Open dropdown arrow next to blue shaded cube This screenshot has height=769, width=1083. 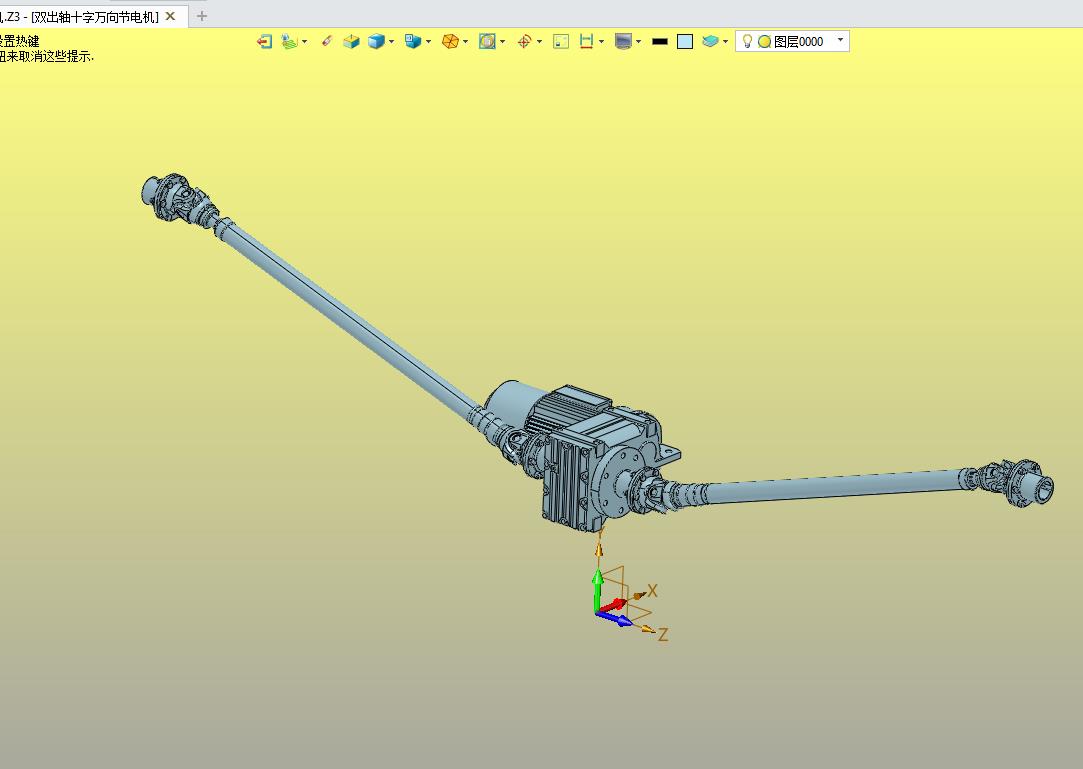(392, 41)
